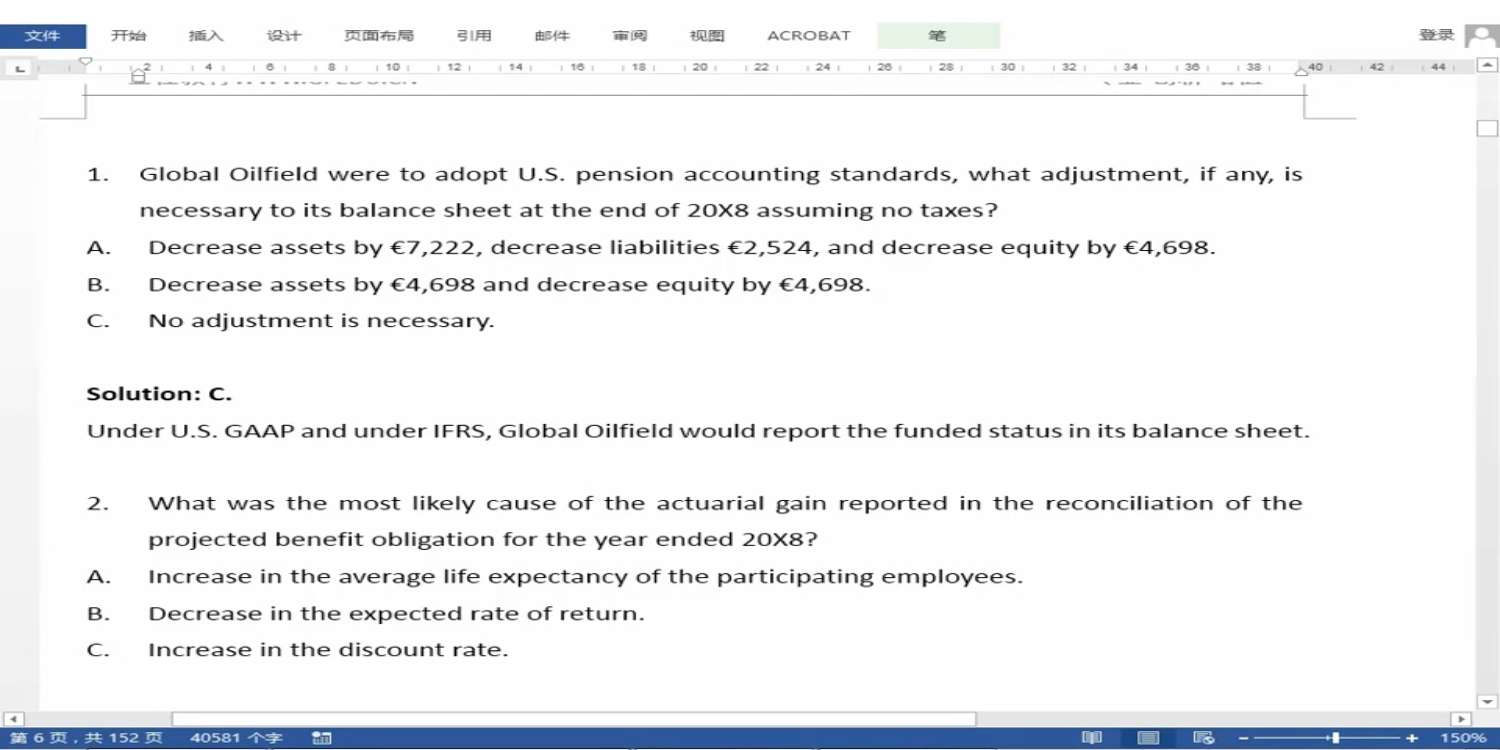Click answer 'No adjustment is necessary.'
This screenshot has height=750, width=1500.
tap(321, 321)
